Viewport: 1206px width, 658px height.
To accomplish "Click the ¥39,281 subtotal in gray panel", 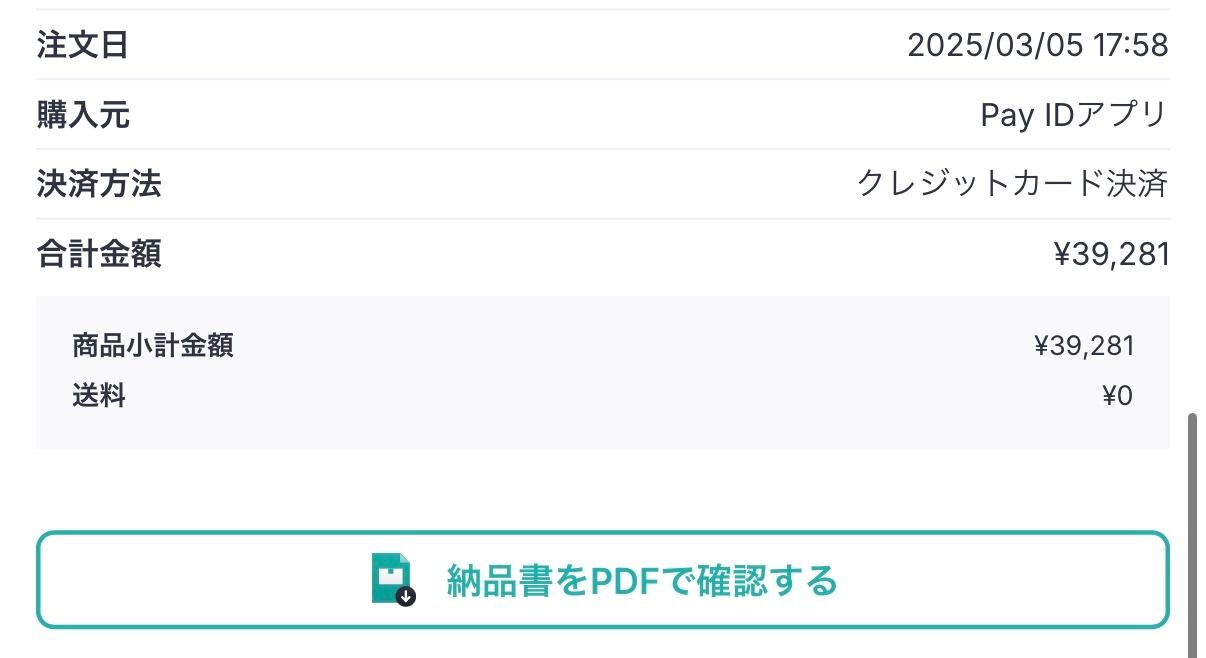I will [x=1084, y=346].
